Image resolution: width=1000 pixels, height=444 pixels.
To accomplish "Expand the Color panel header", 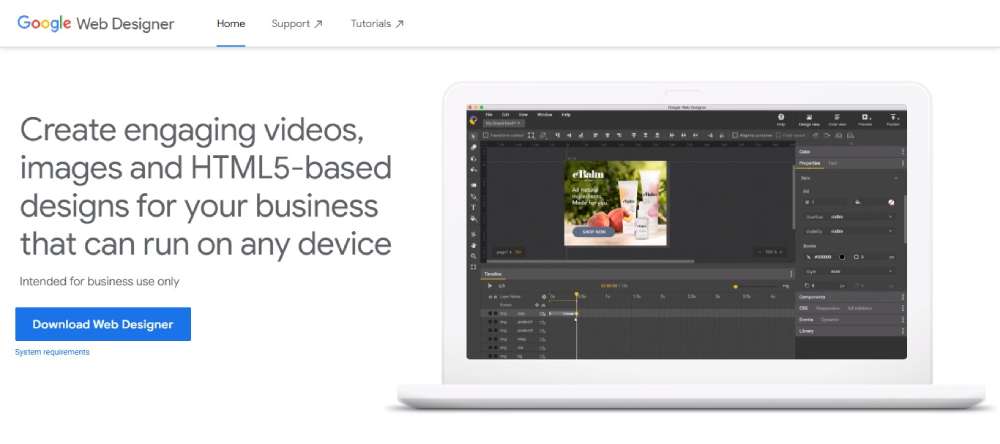I will [850, 152].
